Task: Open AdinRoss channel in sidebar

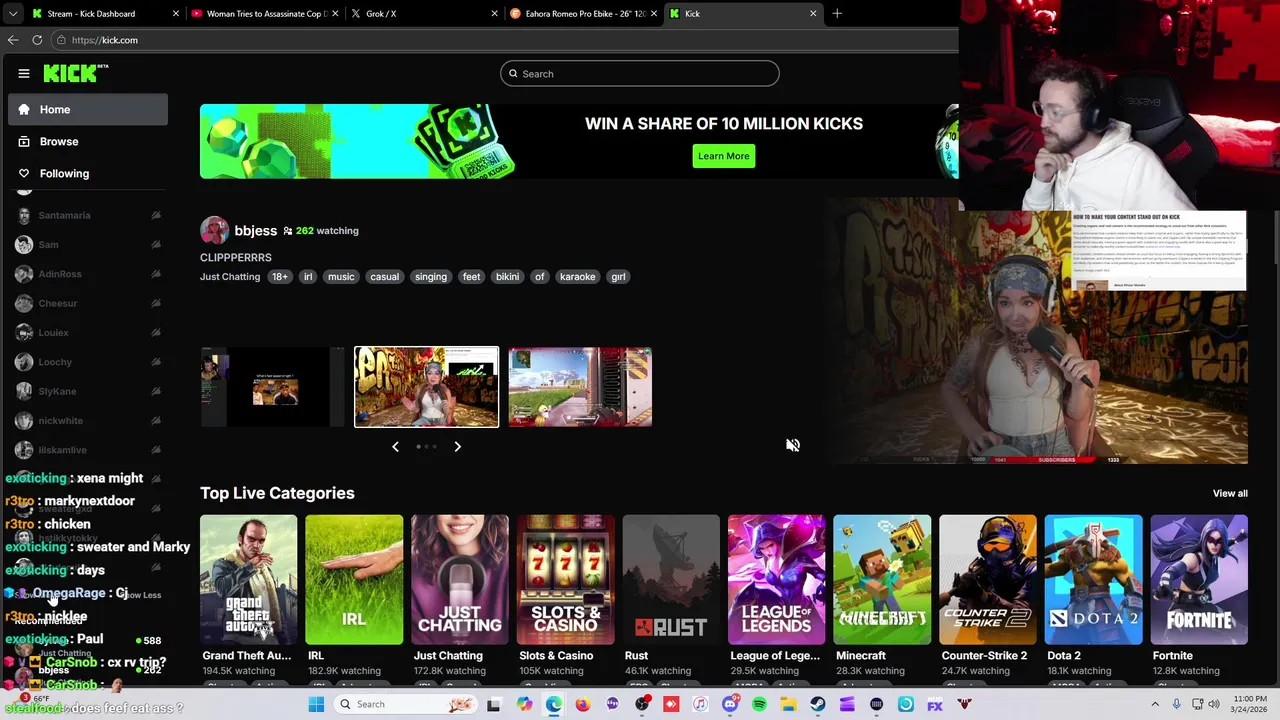Action: pyautogui.click(x=88, y=274)
